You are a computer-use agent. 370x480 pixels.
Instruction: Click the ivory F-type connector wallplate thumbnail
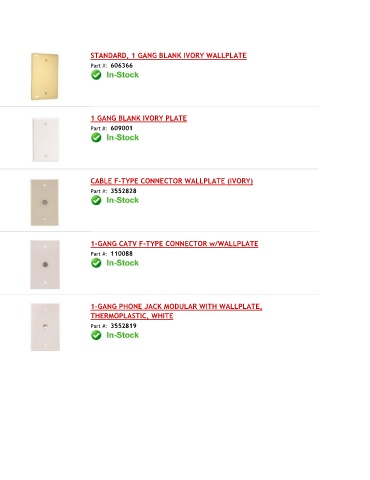tap(45, 202)
